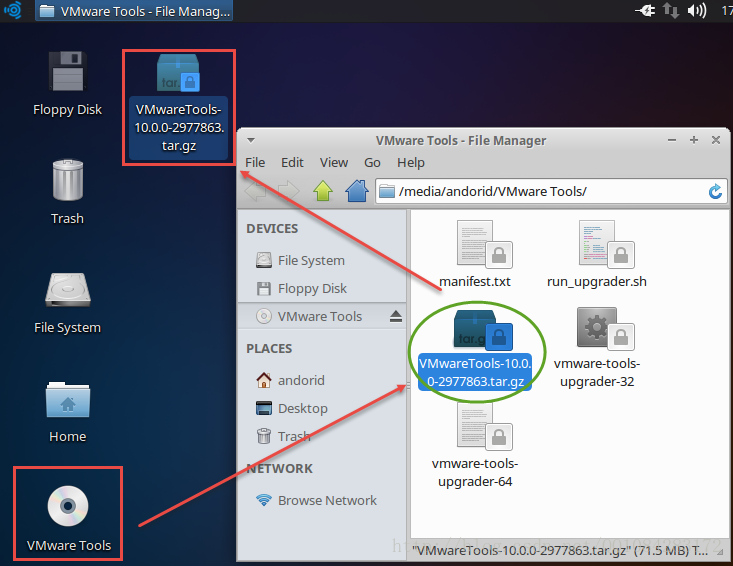Select the VMwareTools tar.gz archive on the desktop
Viewport: 733px width, 566px height.
click(x=179, y=107)
